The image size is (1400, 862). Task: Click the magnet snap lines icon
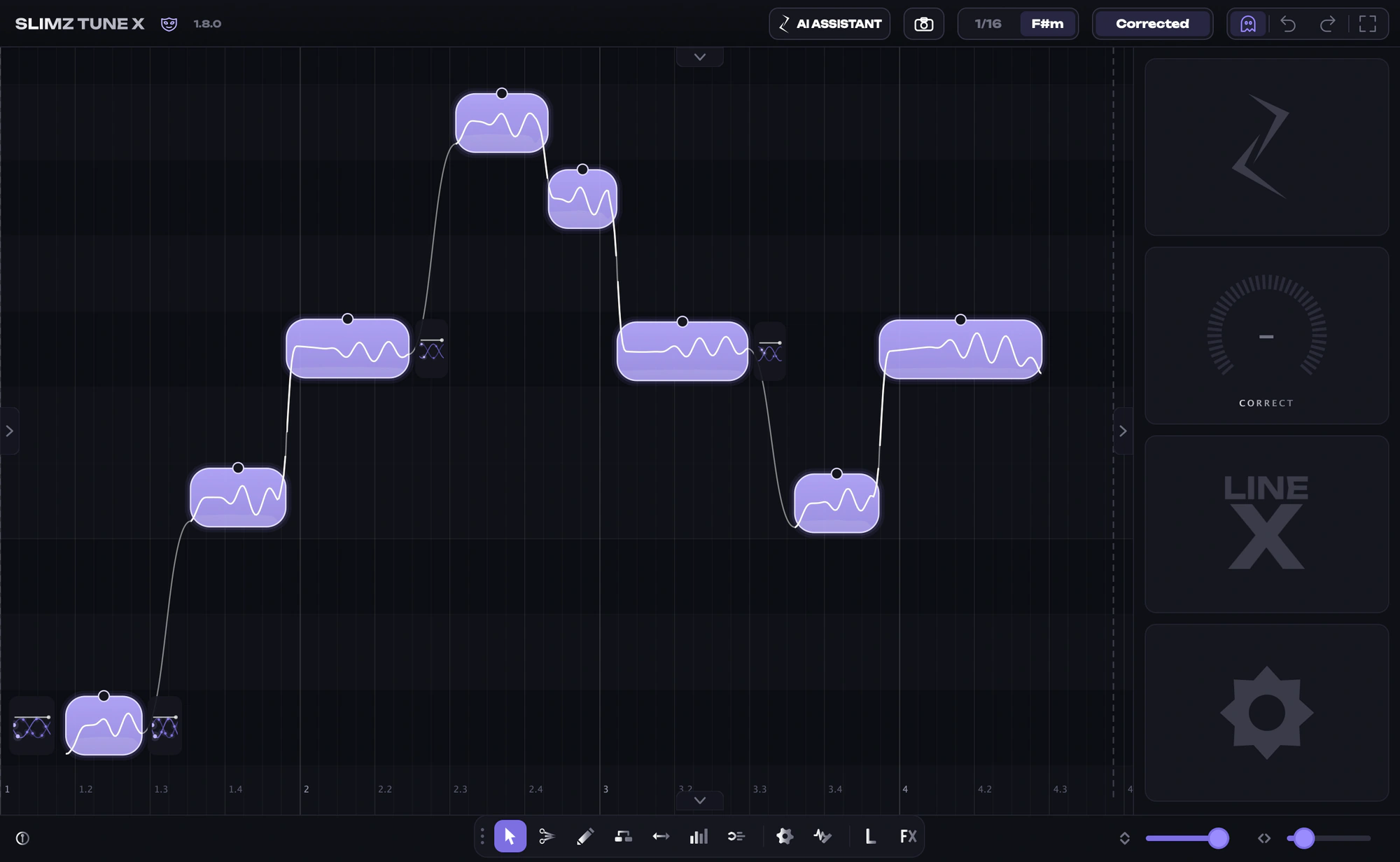pyautogui.click(x=736, y=836)
